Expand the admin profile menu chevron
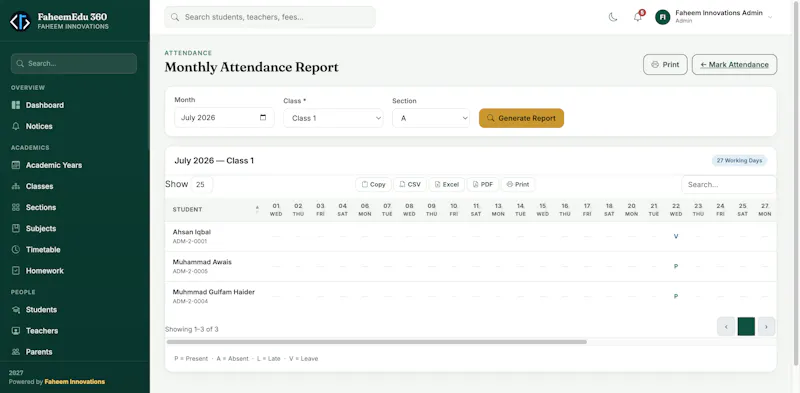The width and height of the screenshot is (800, 393). coord(770,17)
